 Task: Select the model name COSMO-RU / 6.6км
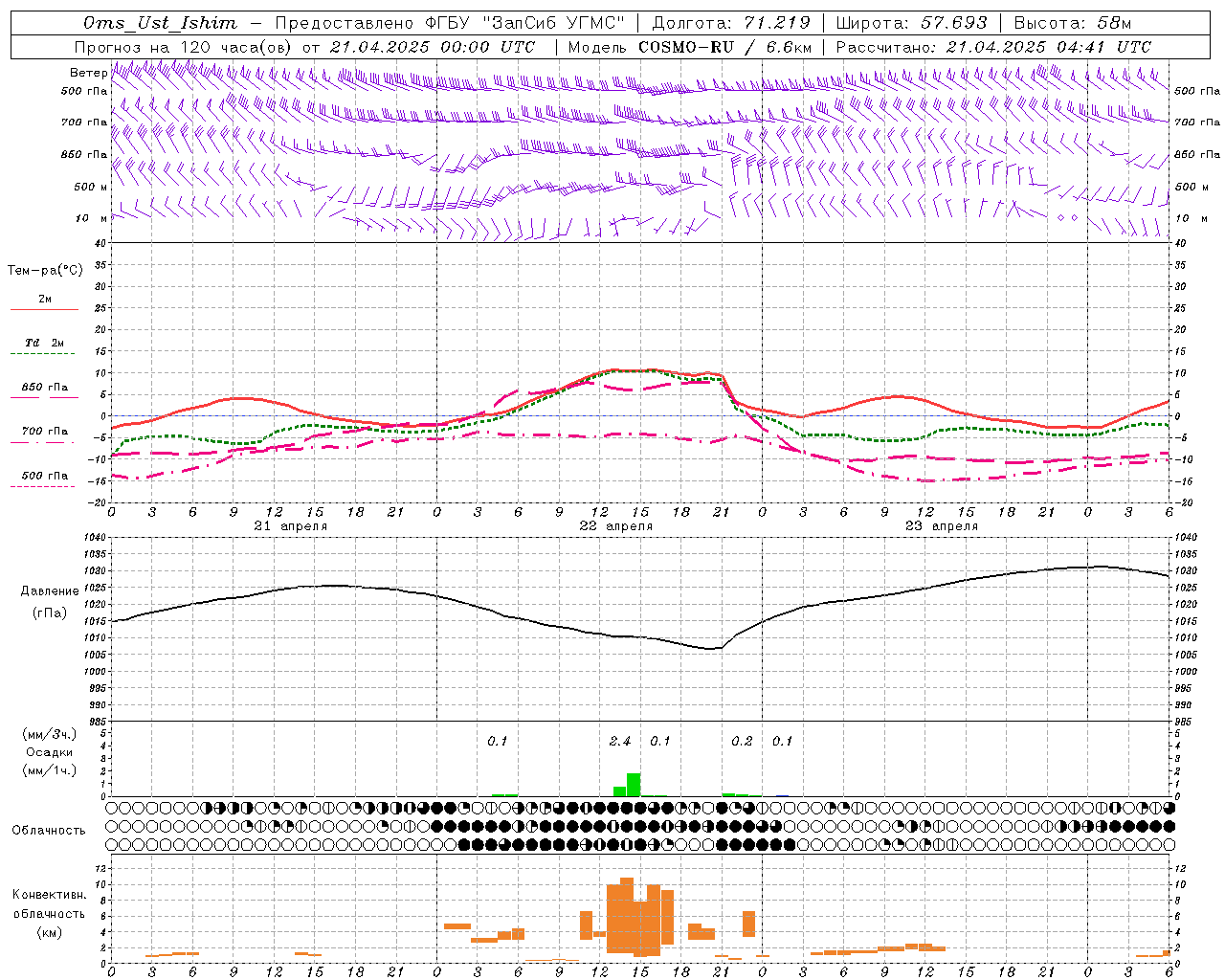click(x=725, y=47)
